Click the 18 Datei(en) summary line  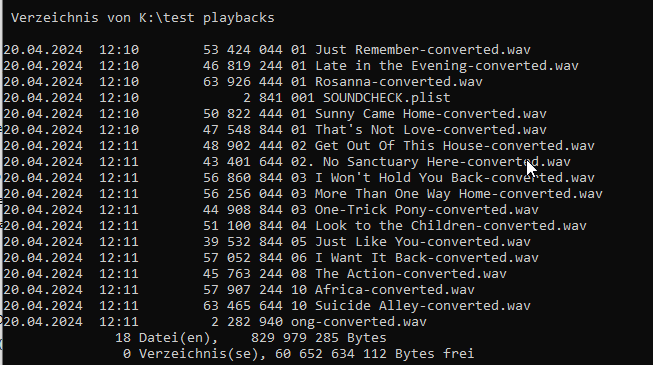coord(251,338)
